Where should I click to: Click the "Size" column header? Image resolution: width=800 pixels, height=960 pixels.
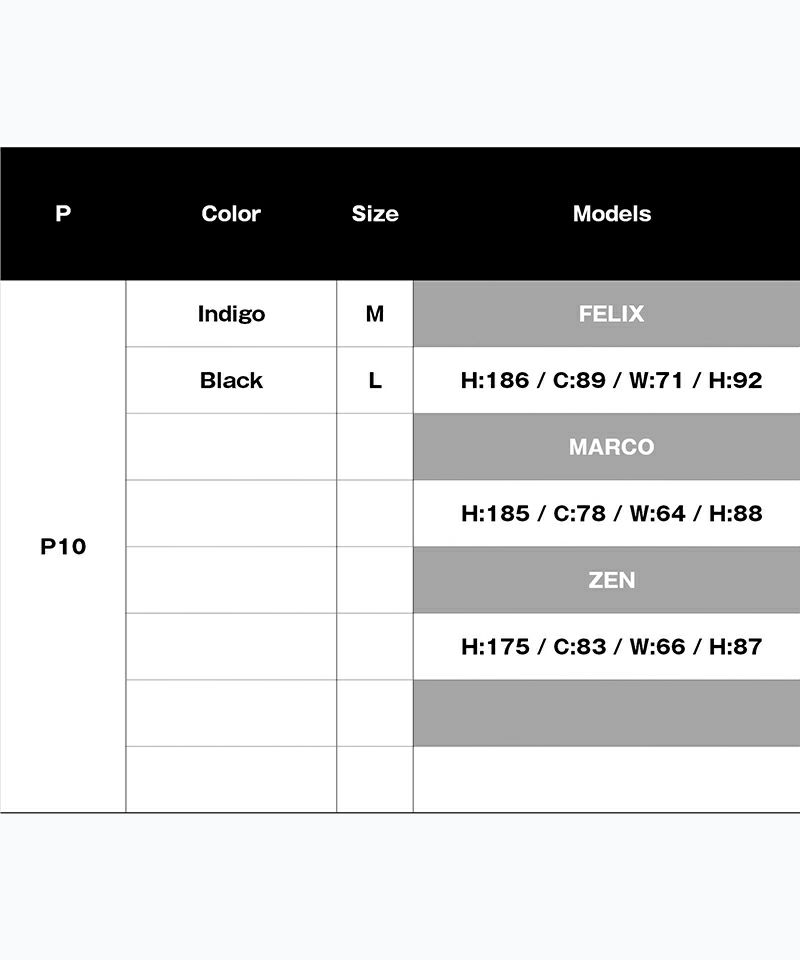pos(375,214)
